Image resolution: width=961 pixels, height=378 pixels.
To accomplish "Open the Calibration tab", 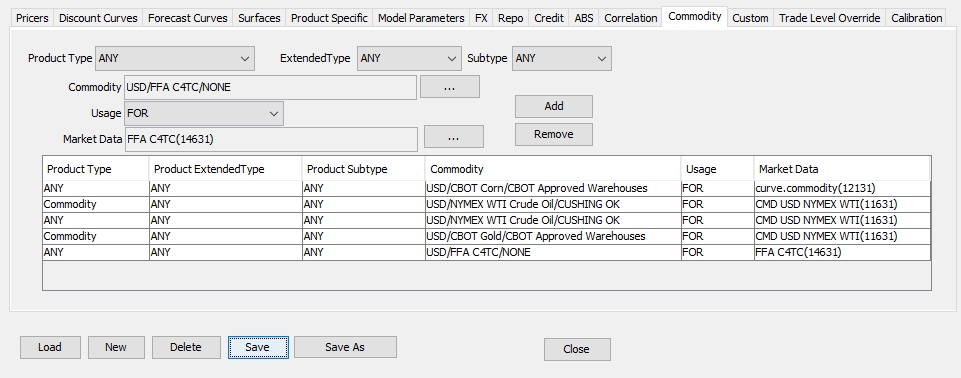I will pos(917,18).
